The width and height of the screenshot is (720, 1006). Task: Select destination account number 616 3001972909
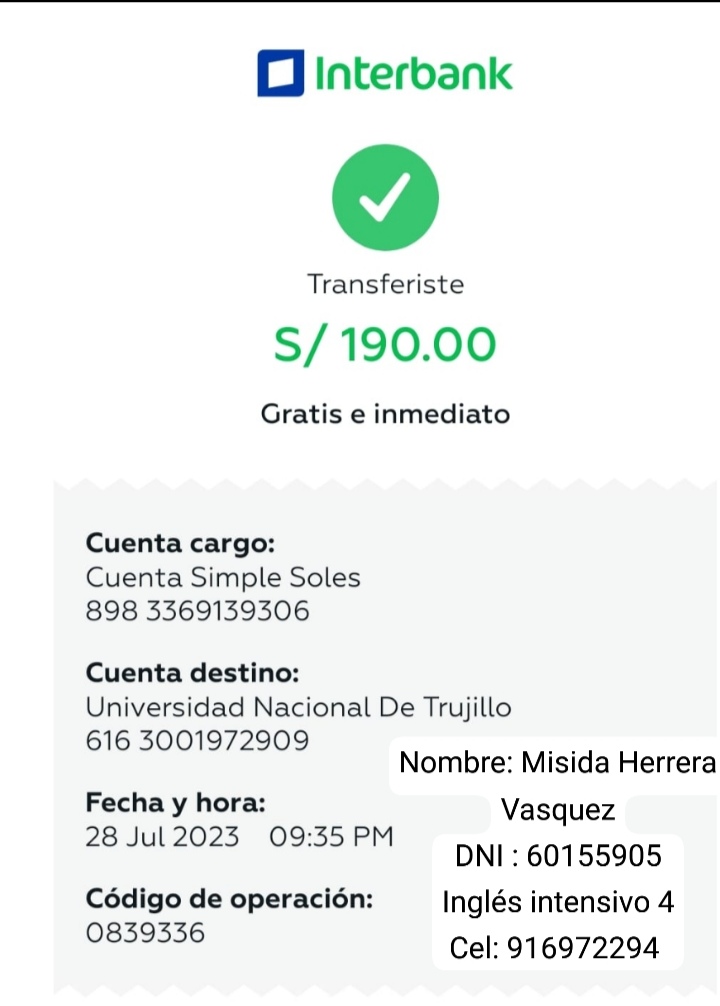pyautogui.click(x=197, y=740)
